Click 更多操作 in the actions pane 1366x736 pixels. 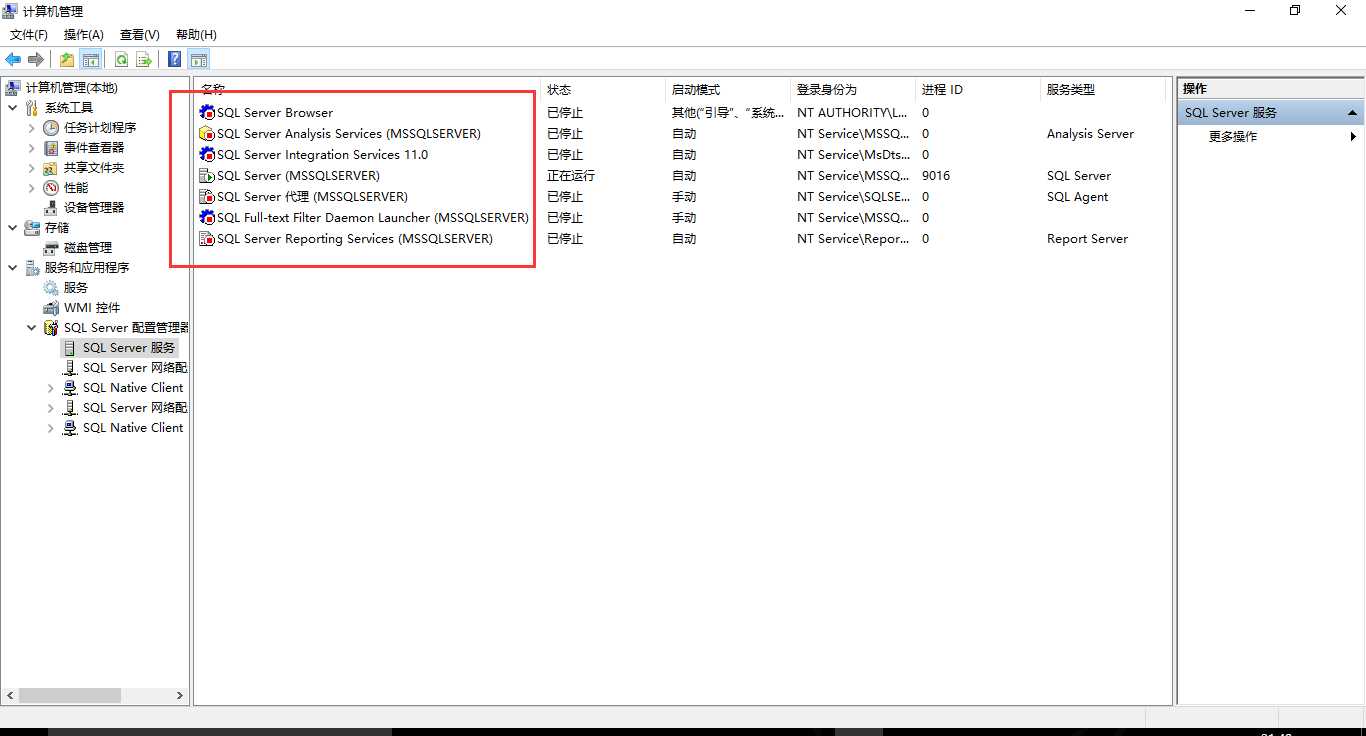pyautogui.click(x=1233, y=137)
